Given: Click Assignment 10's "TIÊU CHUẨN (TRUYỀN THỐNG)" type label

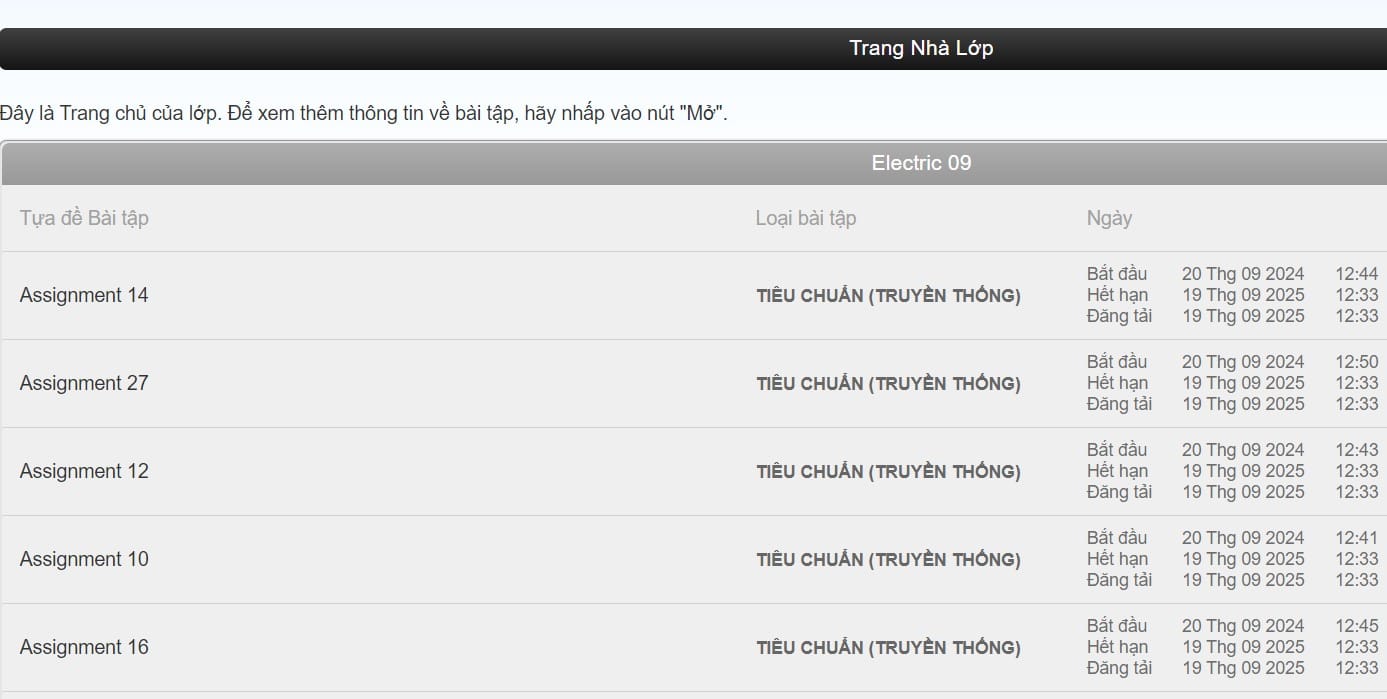Looking at the screenshot, I should [x=888, y=560].
